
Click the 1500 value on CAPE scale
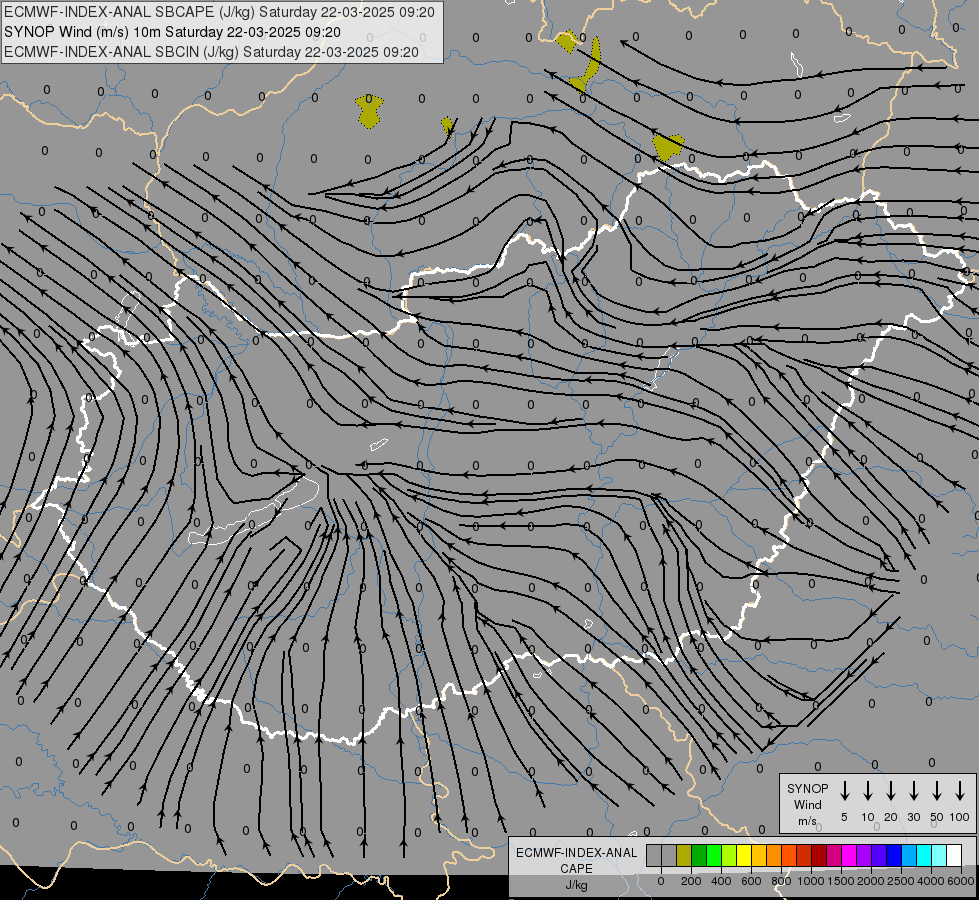[x=842, y=881]
